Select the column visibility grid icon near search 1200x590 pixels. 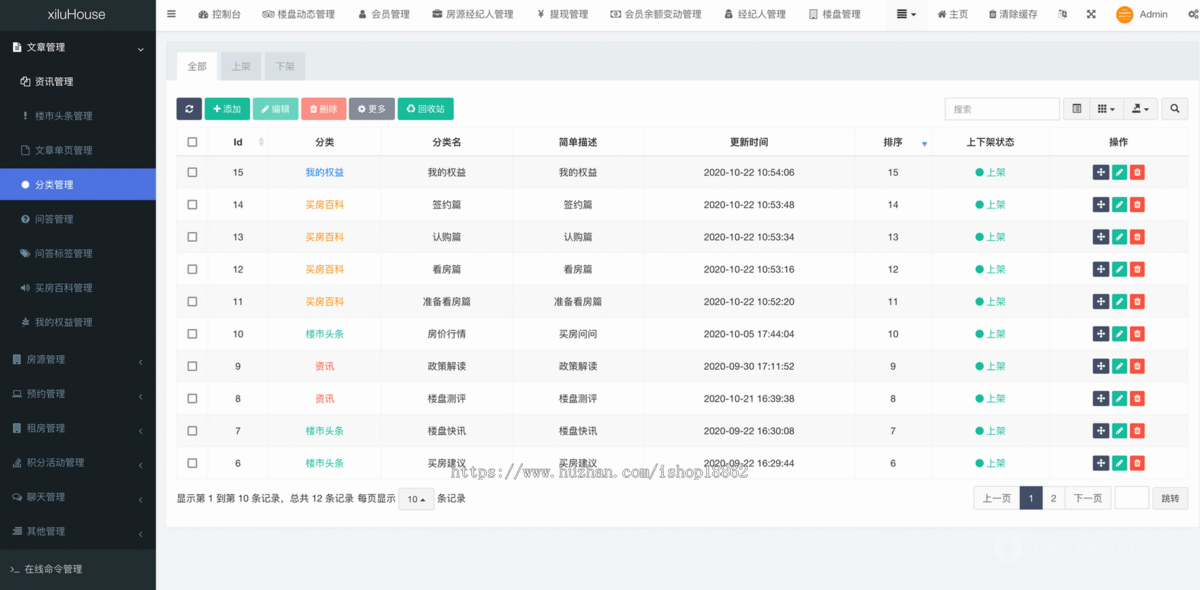coord(1106,108)
